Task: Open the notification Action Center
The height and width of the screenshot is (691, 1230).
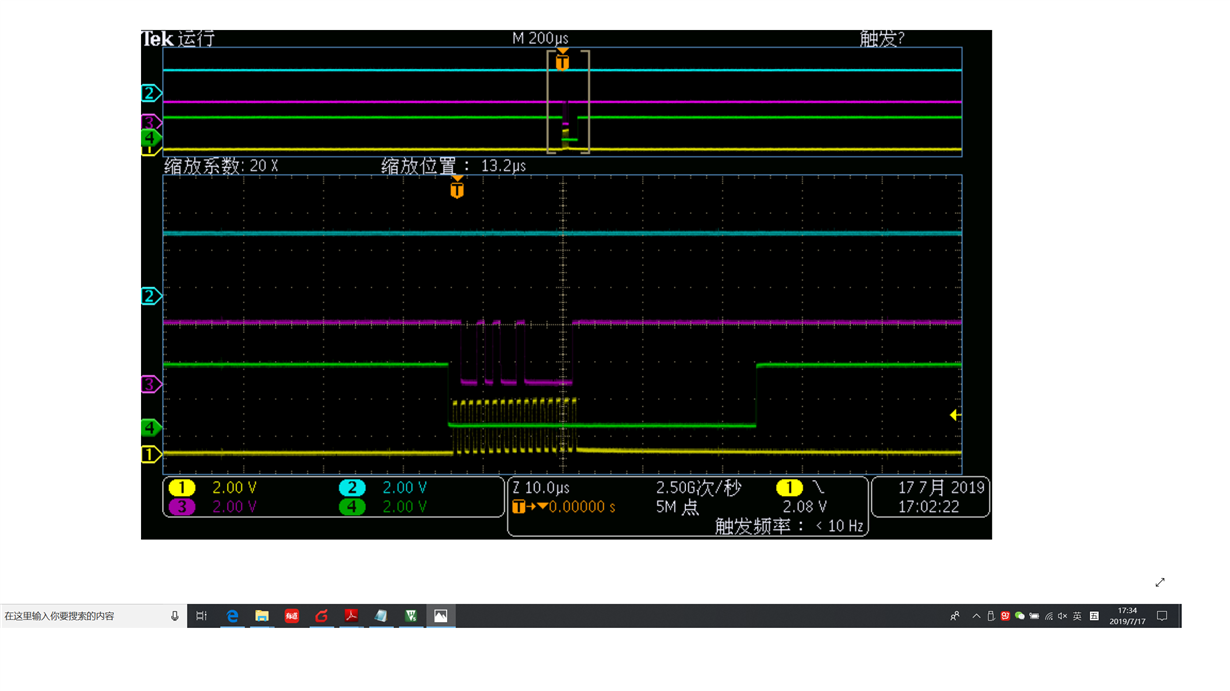Action: [x=1162, y=616]
